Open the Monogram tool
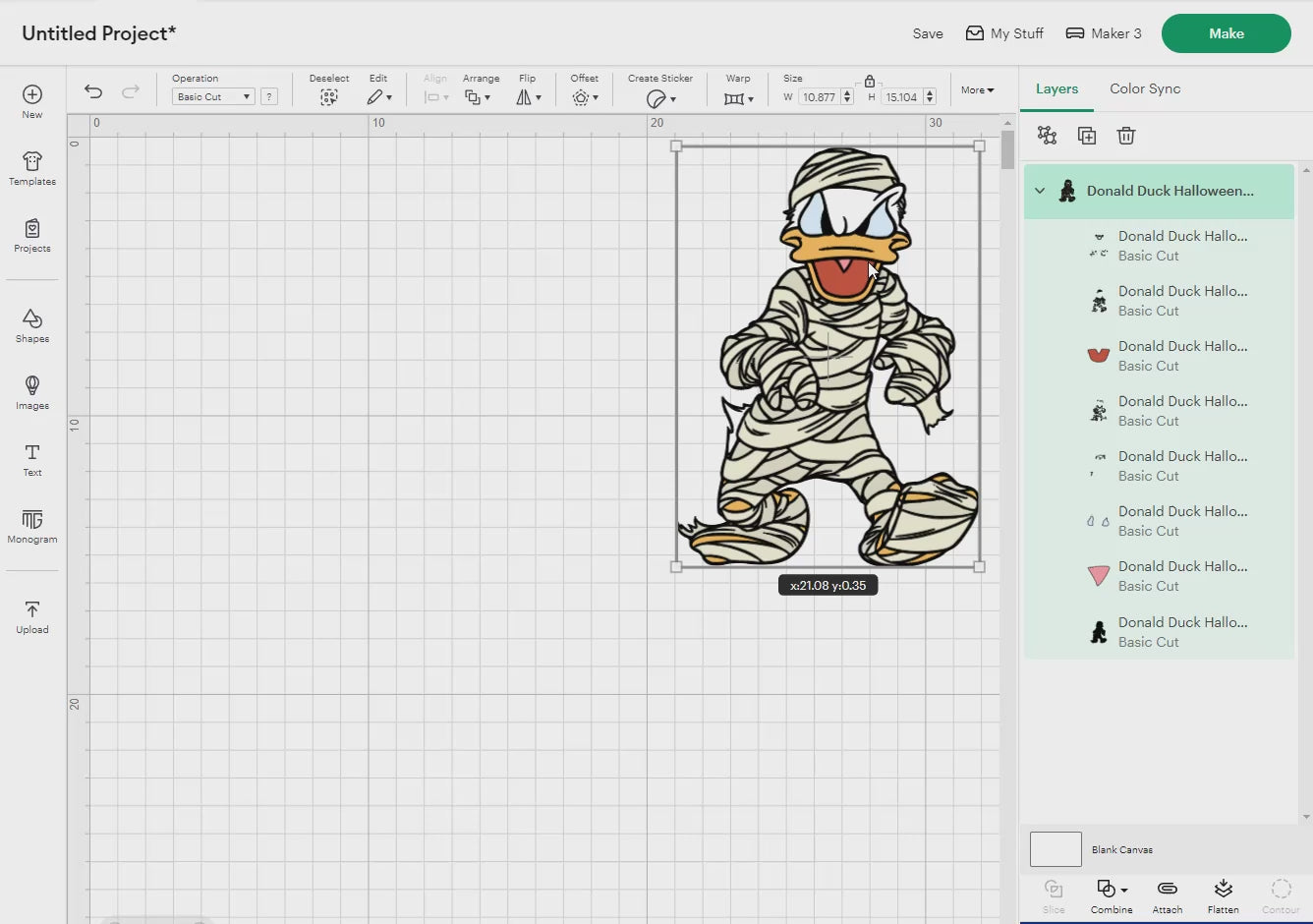This screenshot has height=924, width=1313. coord(32,527)
